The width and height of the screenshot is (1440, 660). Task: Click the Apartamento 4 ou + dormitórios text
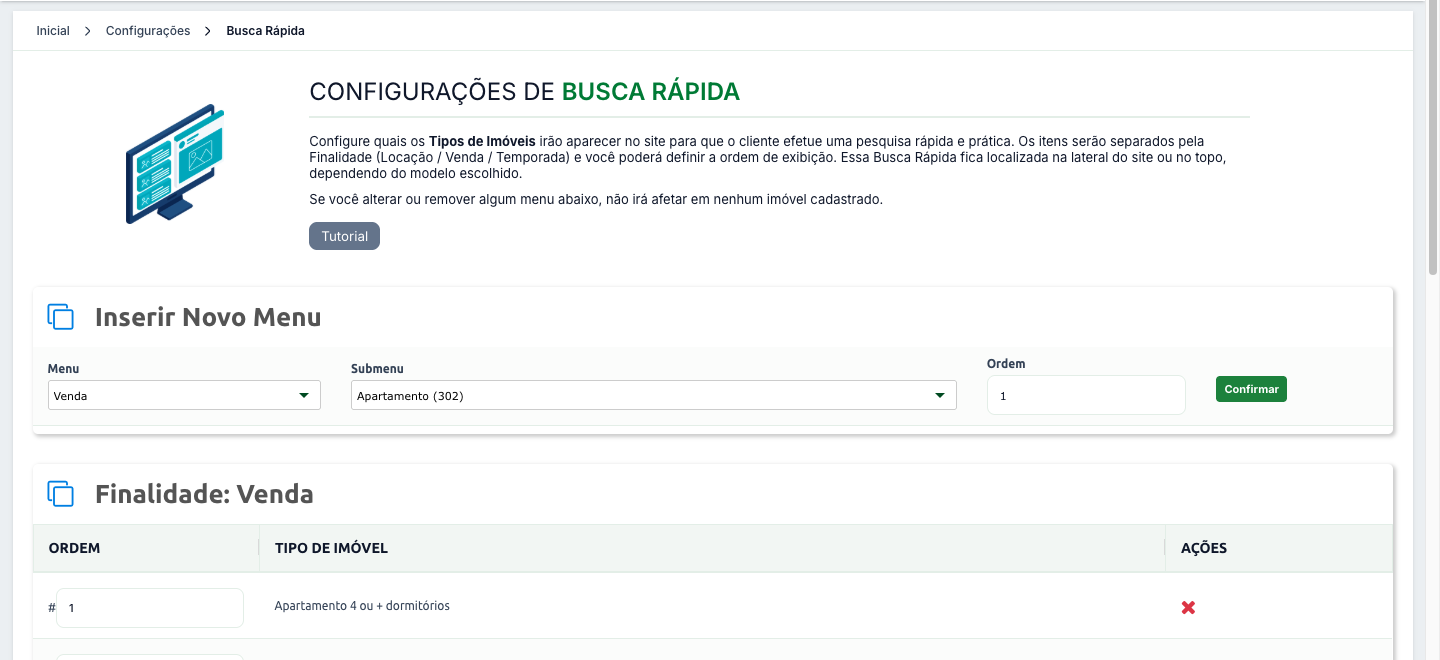[362, 606]
